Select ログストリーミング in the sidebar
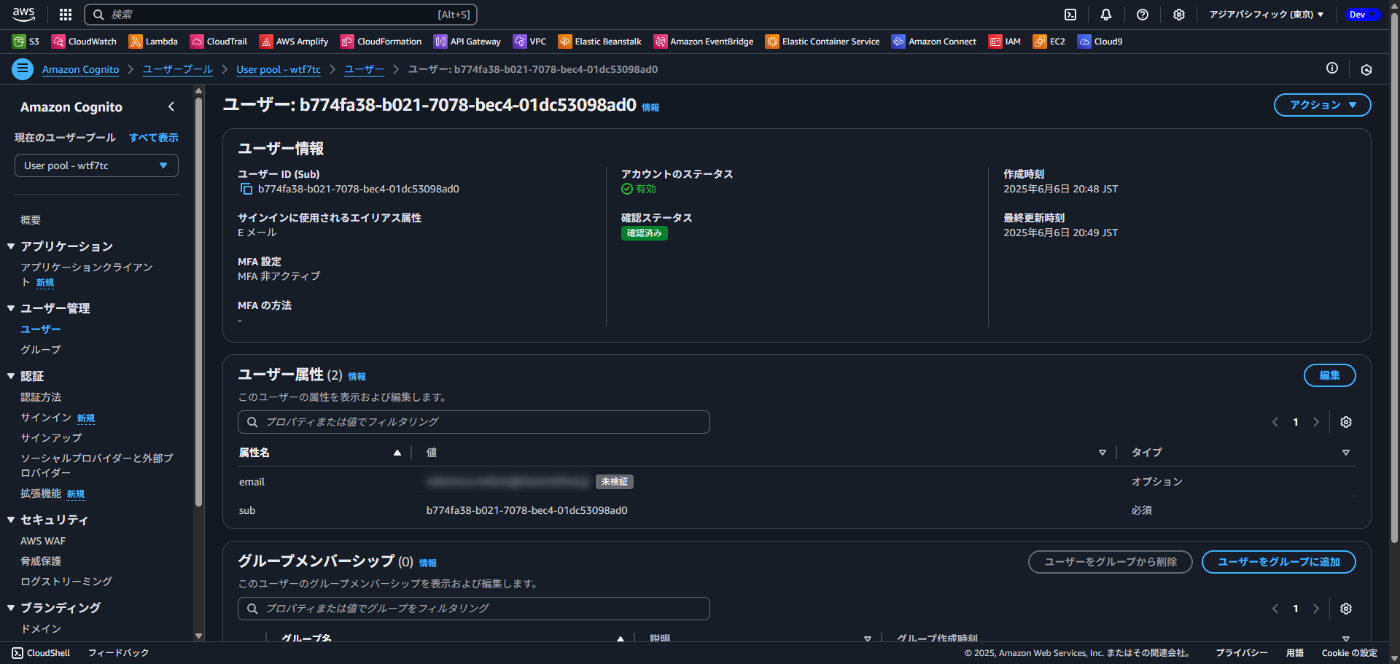Image resolution: width=1400 pixels, height=664 pixels. 66,581
